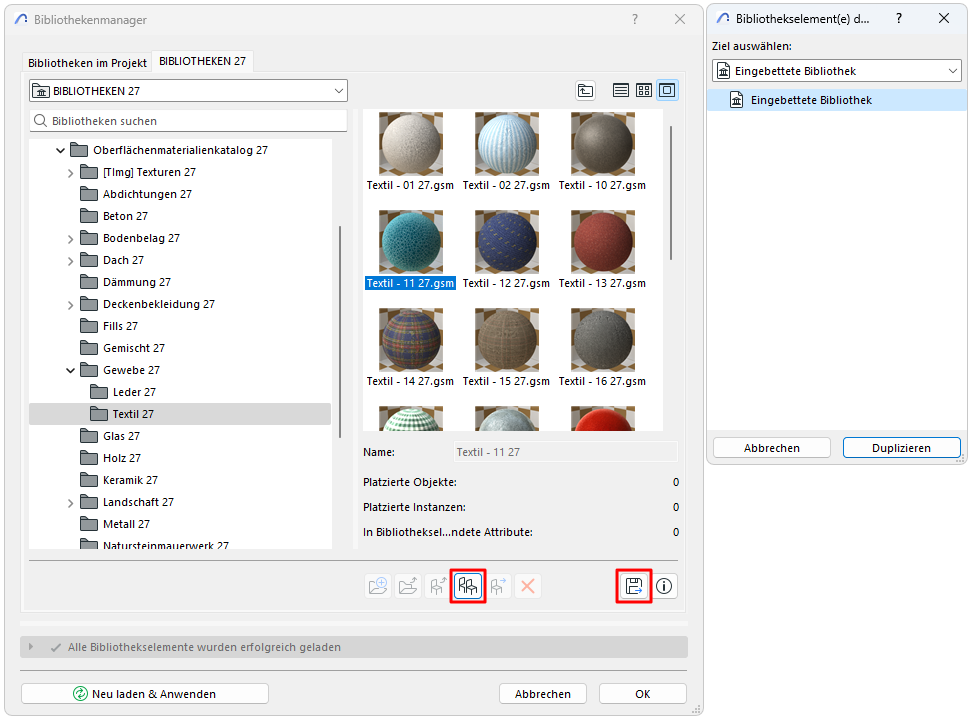Image resolution: width=970 pixels, height=719 pixels.
Task: Click the help question mark in Bibliothekenmanager
Action: click(635, 19)
